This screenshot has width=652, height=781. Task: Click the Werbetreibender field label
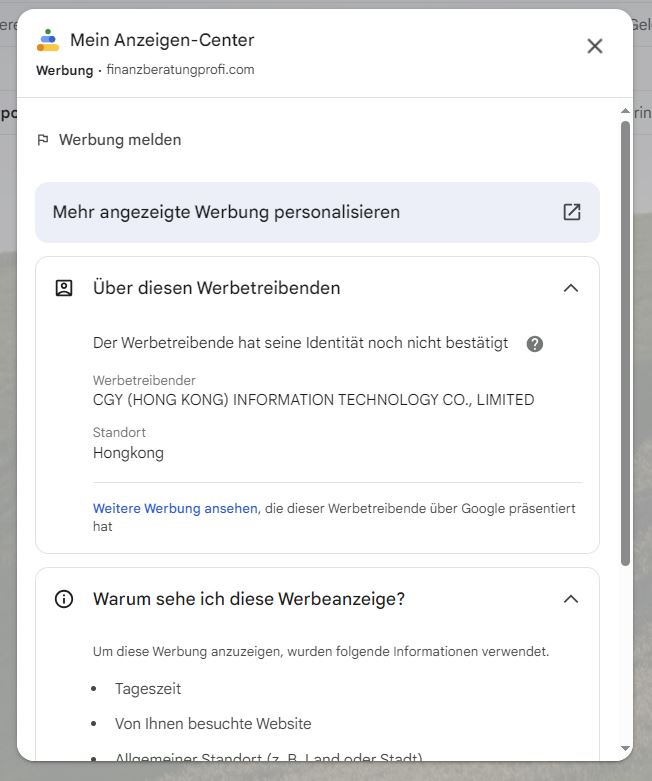(144, 381)
